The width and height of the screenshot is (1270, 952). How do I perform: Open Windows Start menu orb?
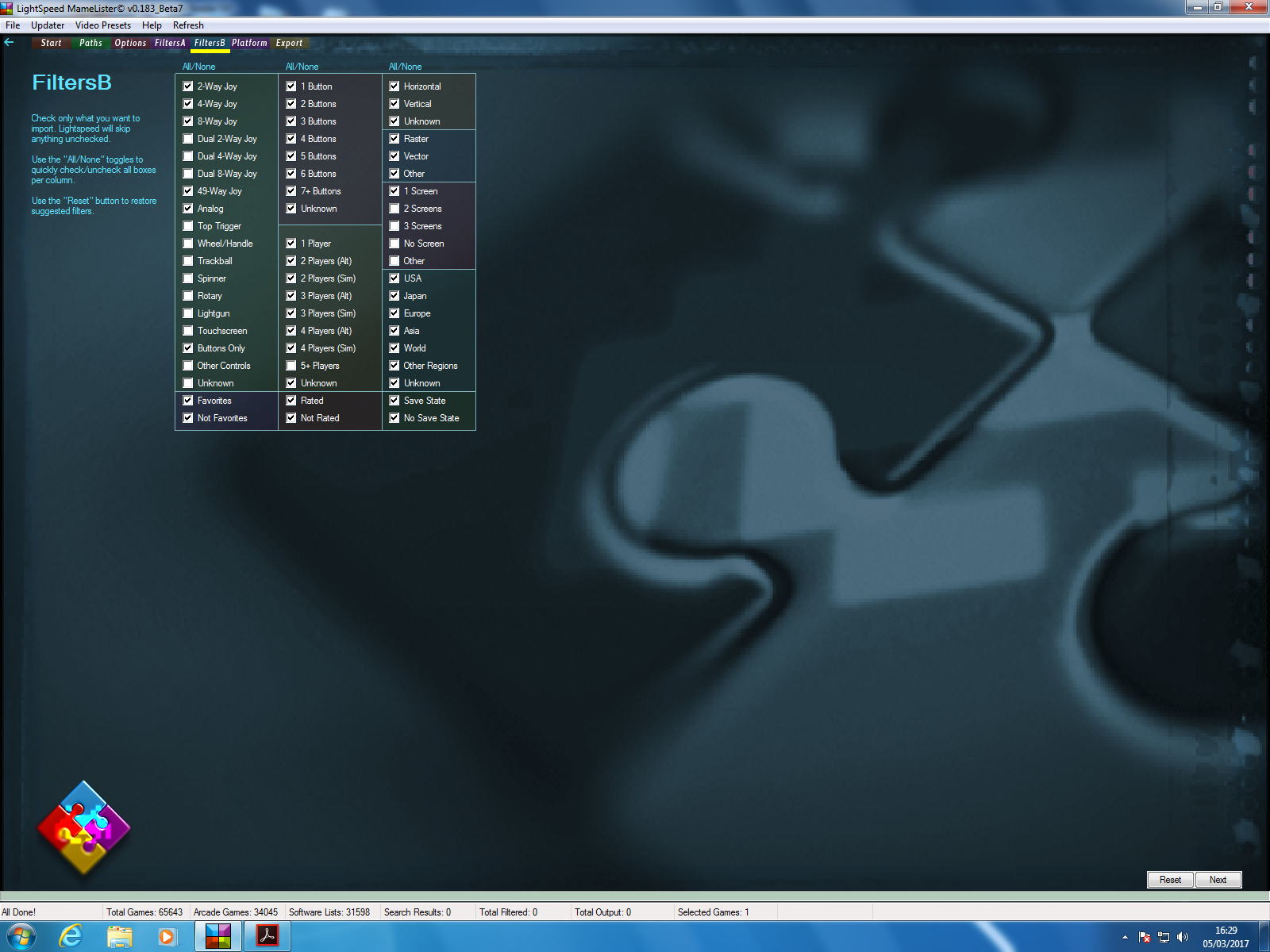[21, 937]
